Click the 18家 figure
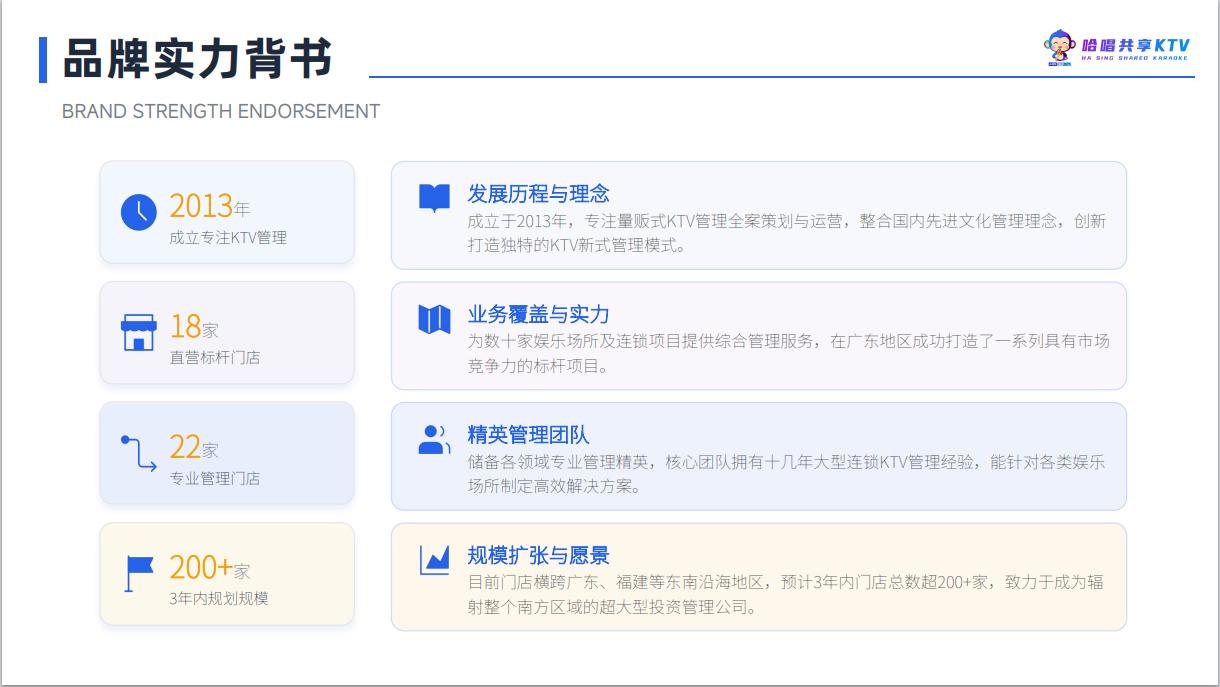The height and width of the screenshot is (687, 1220). (x=194, y=326)
